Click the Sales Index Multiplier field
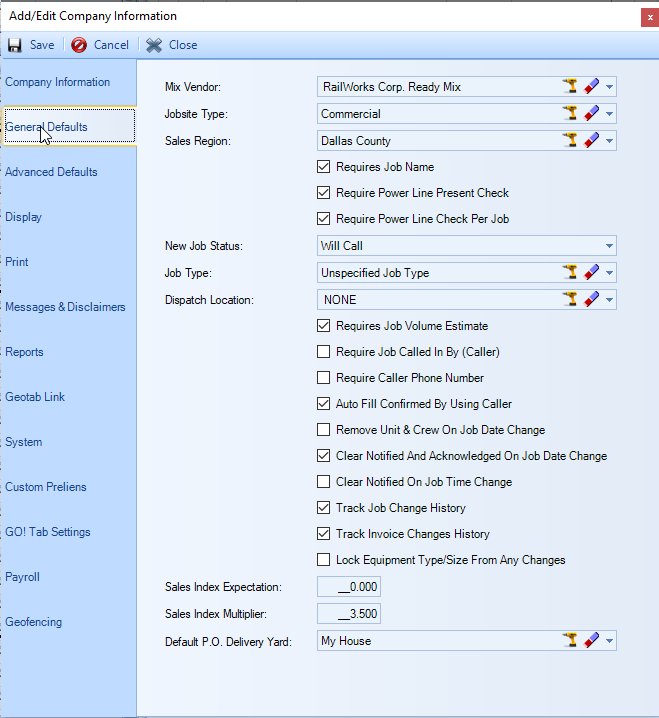This screenshot has width=659, height=718. click(x=349, y=614)
